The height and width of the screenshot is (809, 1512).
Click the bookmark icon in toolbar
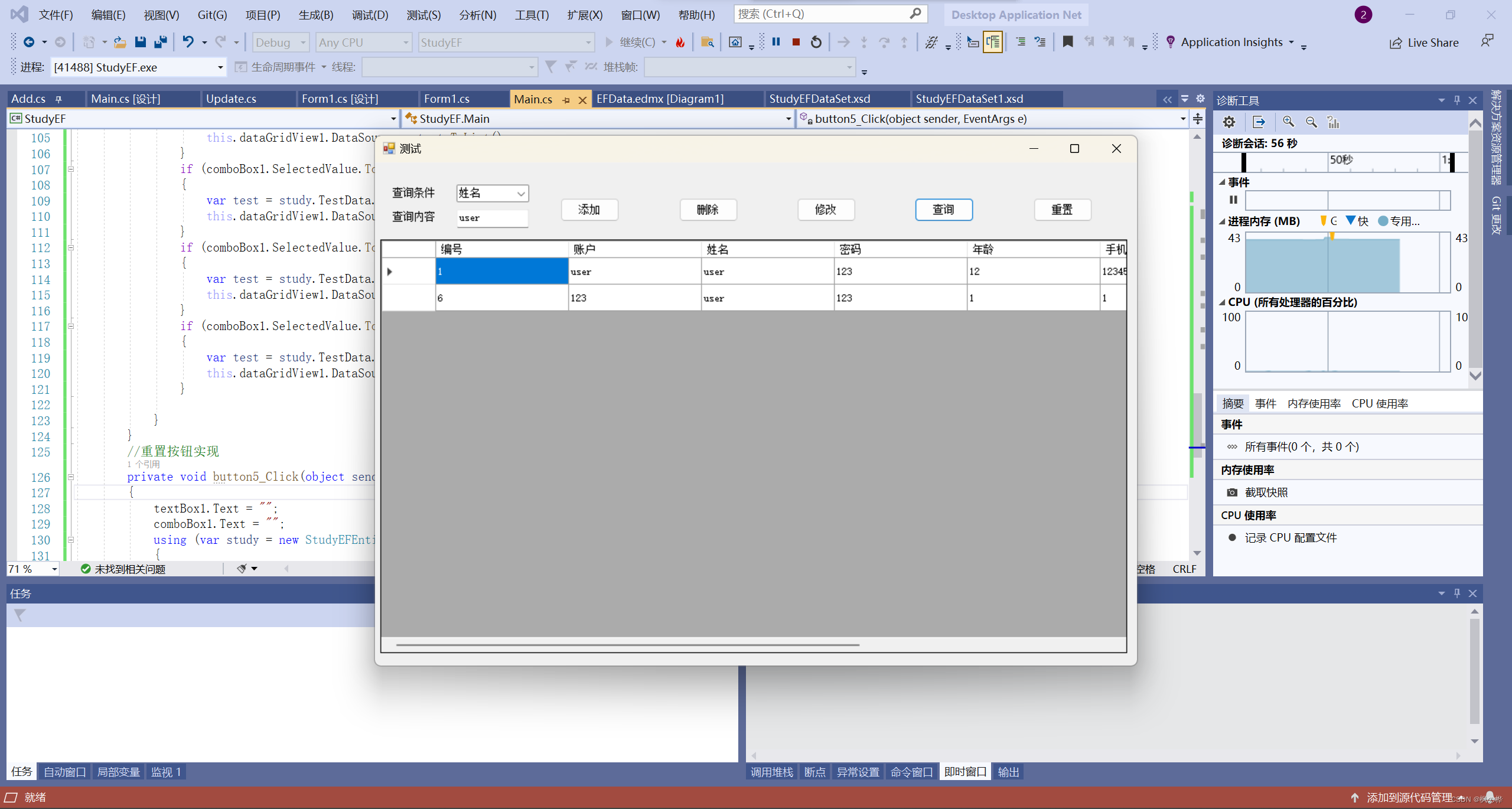[x=1067, y=42]
